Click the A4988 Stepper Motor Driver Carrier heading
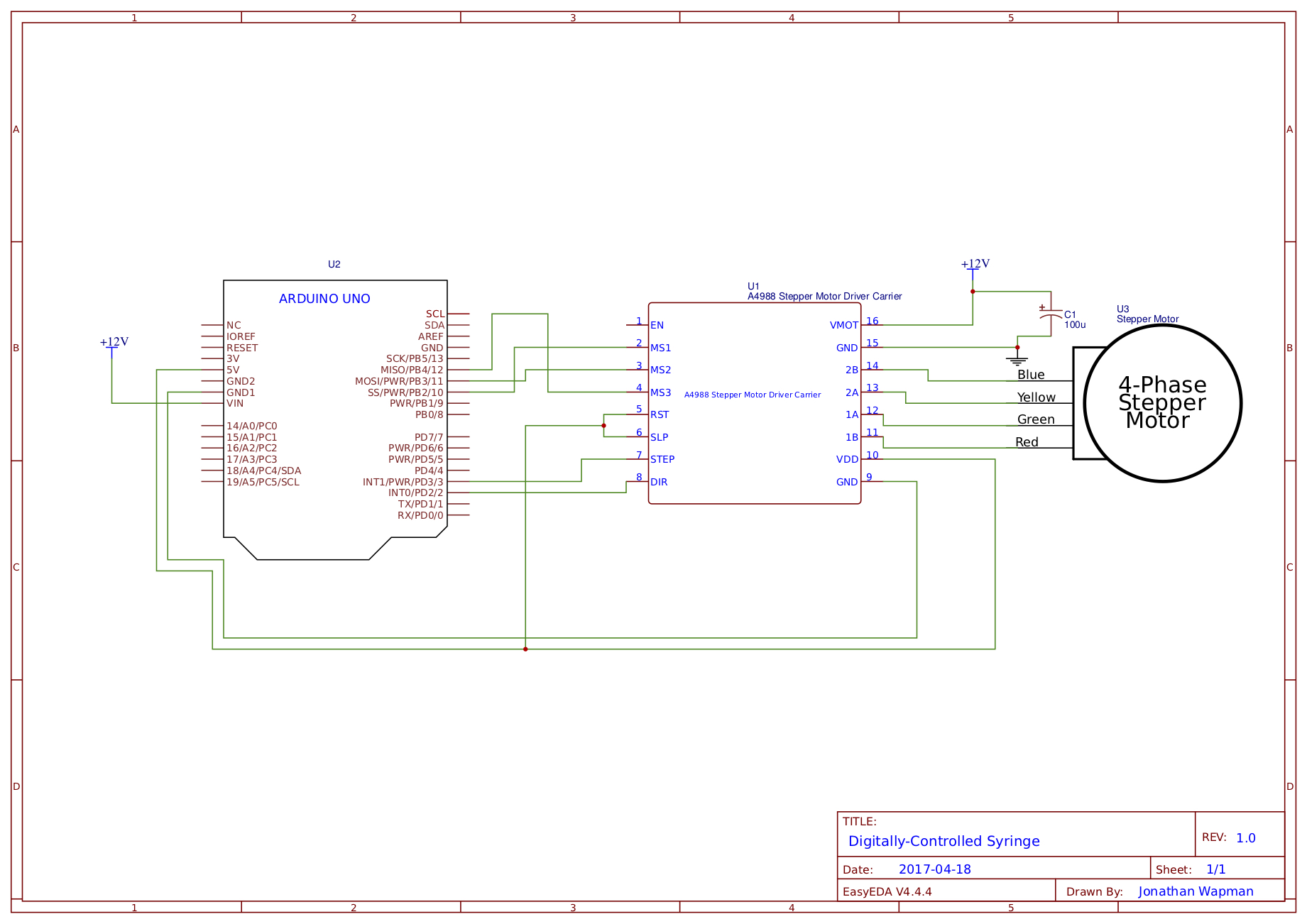 (824, 296)
